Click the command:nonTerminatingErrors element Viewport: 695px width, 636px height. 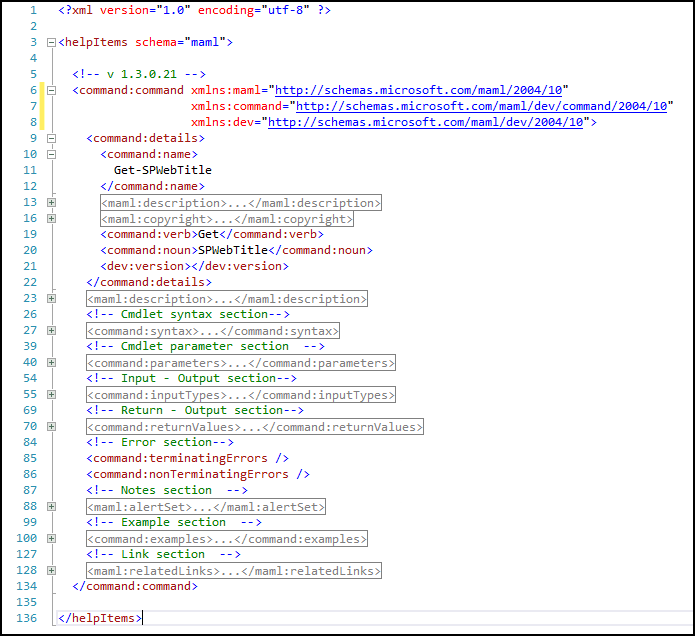coord(198,474)
